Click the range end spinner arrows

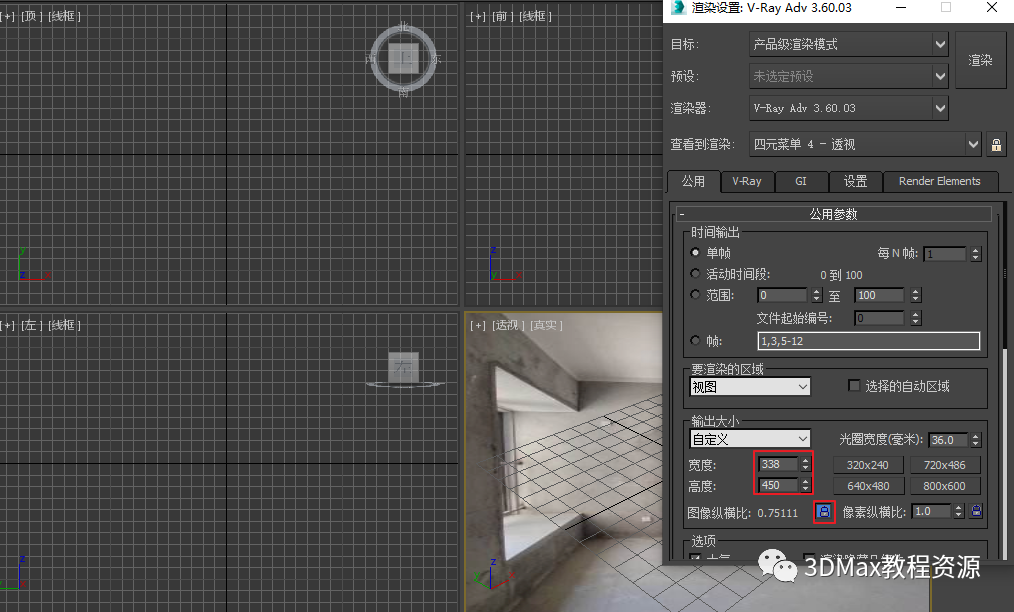[x=915, y=295]
